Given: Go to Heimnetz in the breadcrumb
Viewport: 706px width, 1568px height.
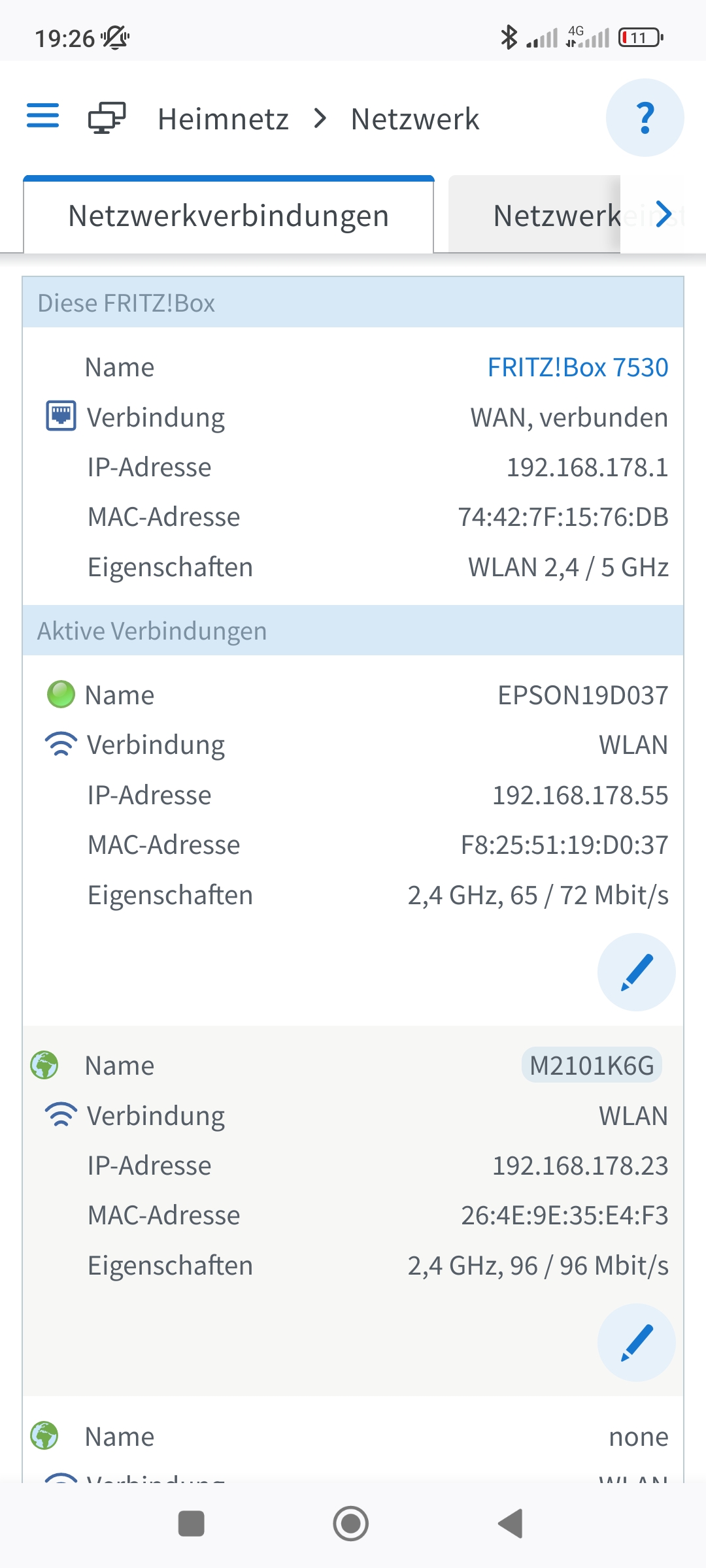Looking at the screenshot, I should (x=223, y=119).
